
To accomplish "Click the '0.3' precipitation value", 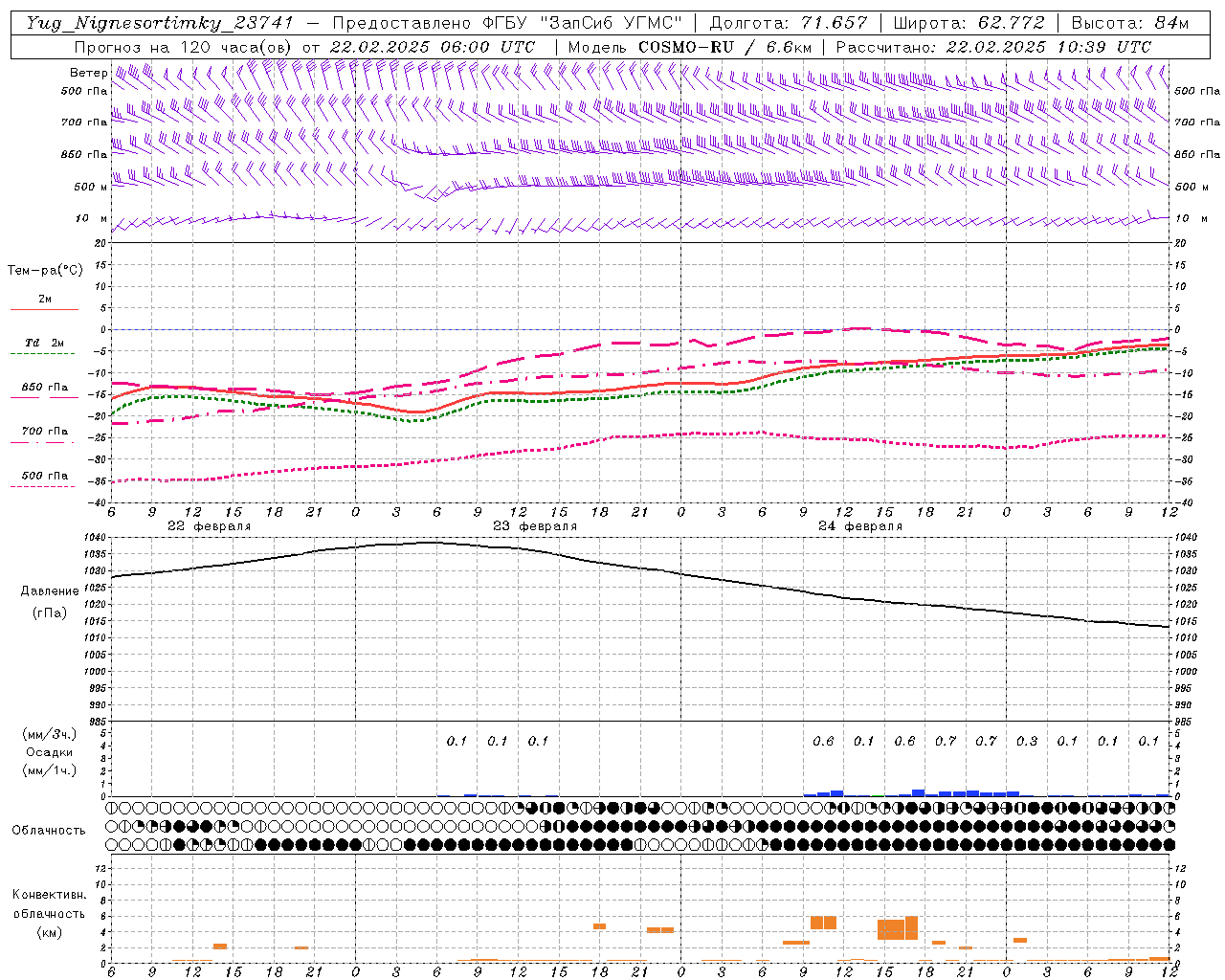I will (1027, 741).
